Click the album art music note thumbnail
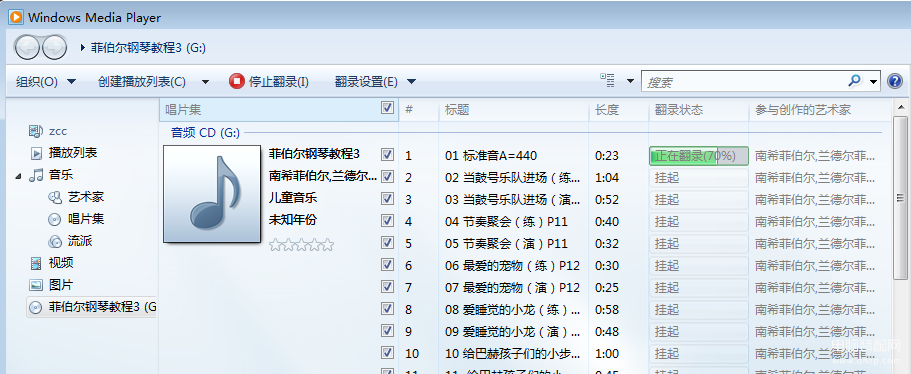This screenshot has width=911, height=374. point(212,194)
